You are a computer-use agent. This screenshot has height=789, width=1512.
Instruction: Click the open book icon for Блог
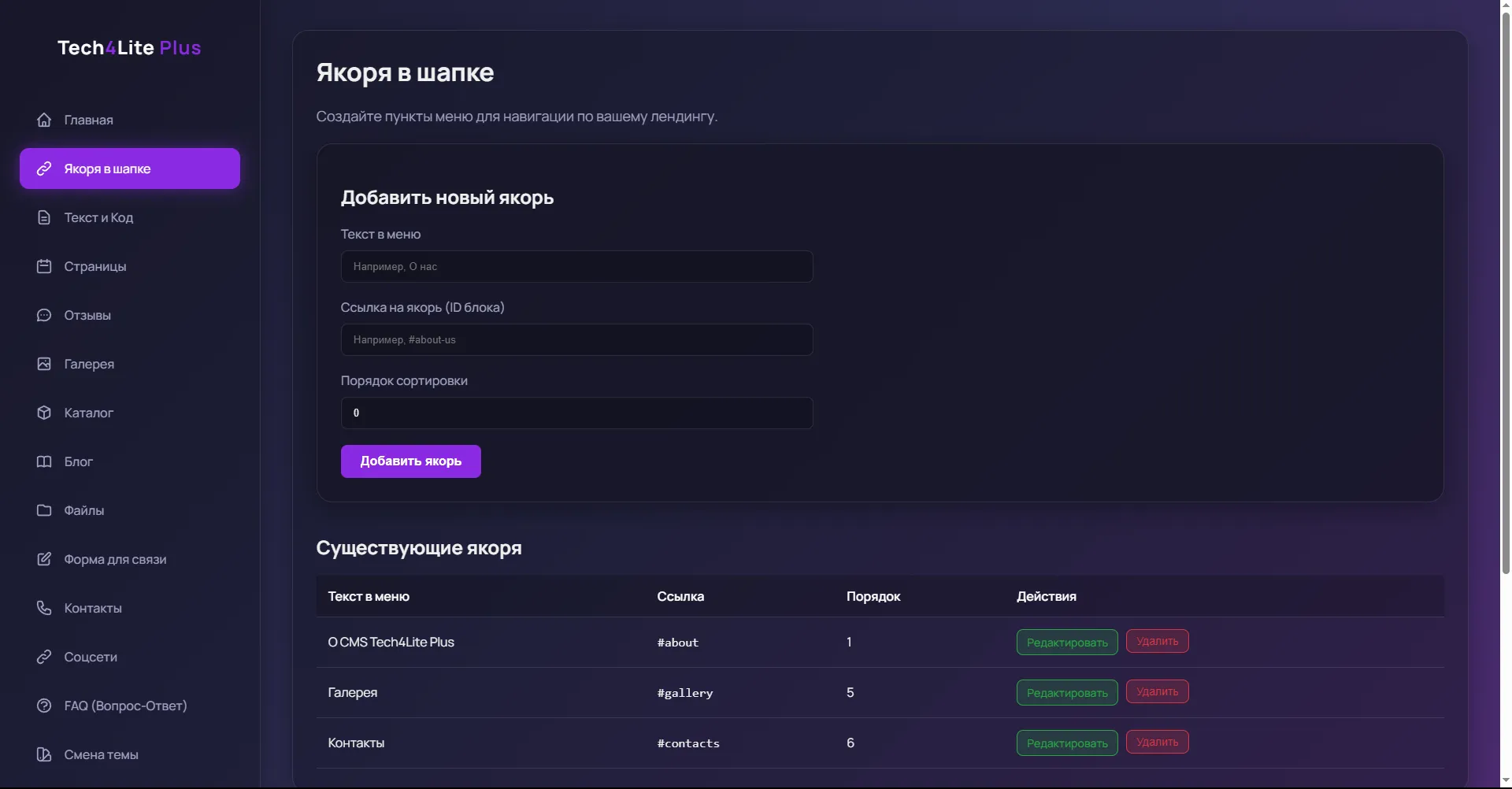click(44, 461)
